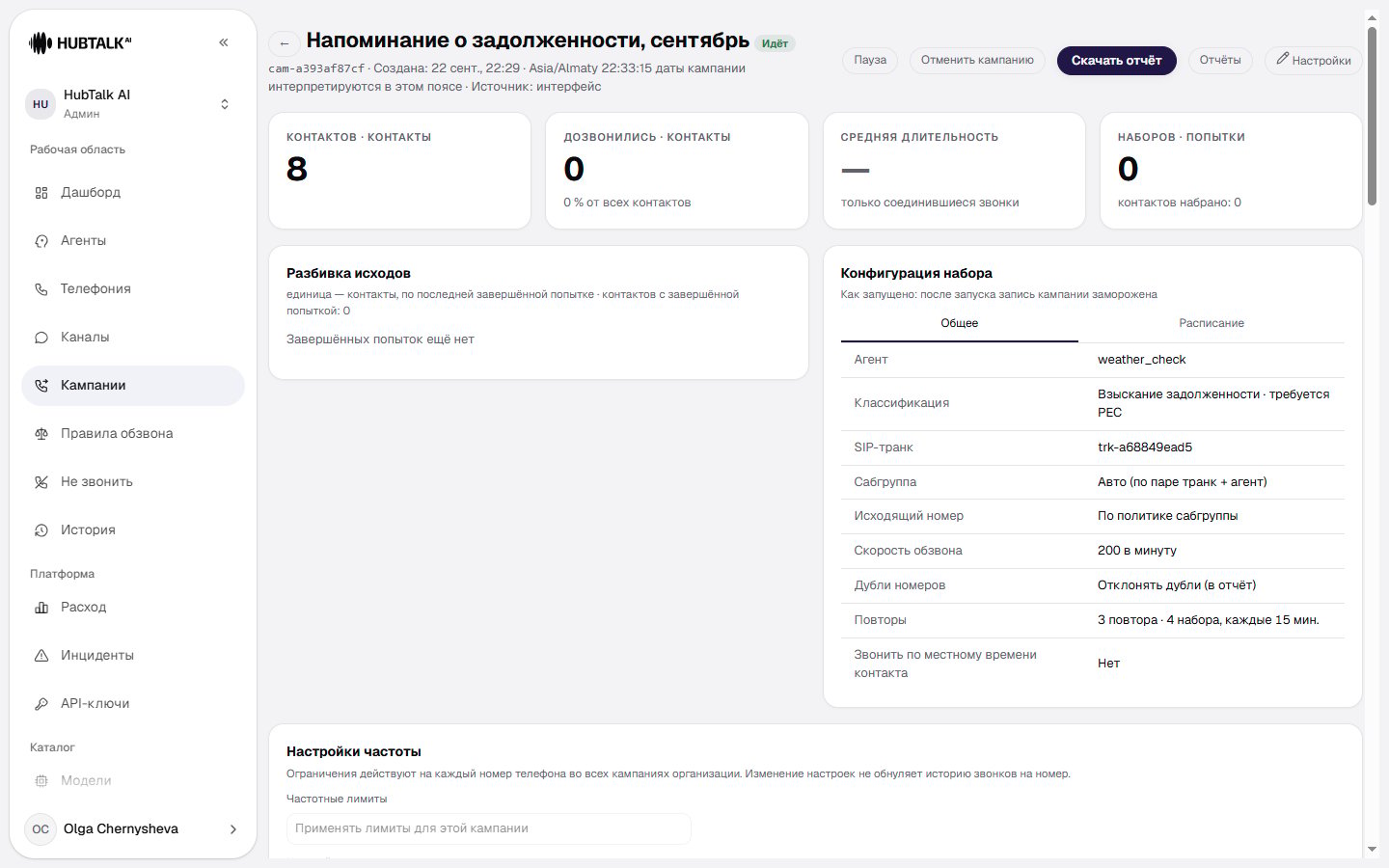Click the Кампании outgoing call icon

[41, 386]
